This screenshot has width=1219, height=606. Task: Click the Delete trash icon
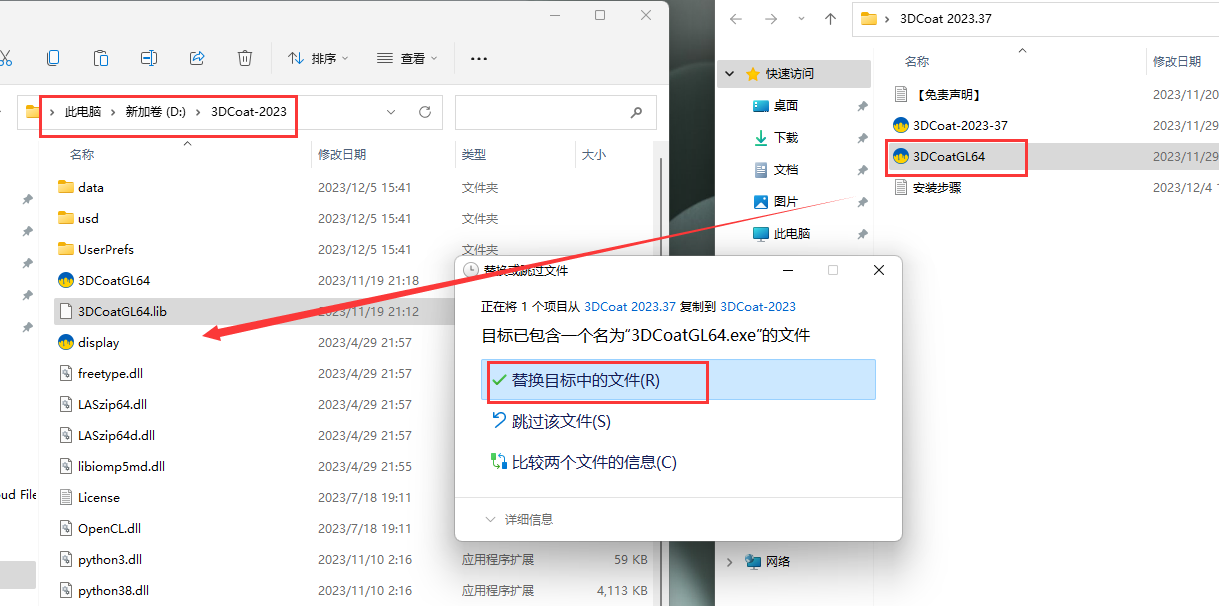(x=245, y=58)
